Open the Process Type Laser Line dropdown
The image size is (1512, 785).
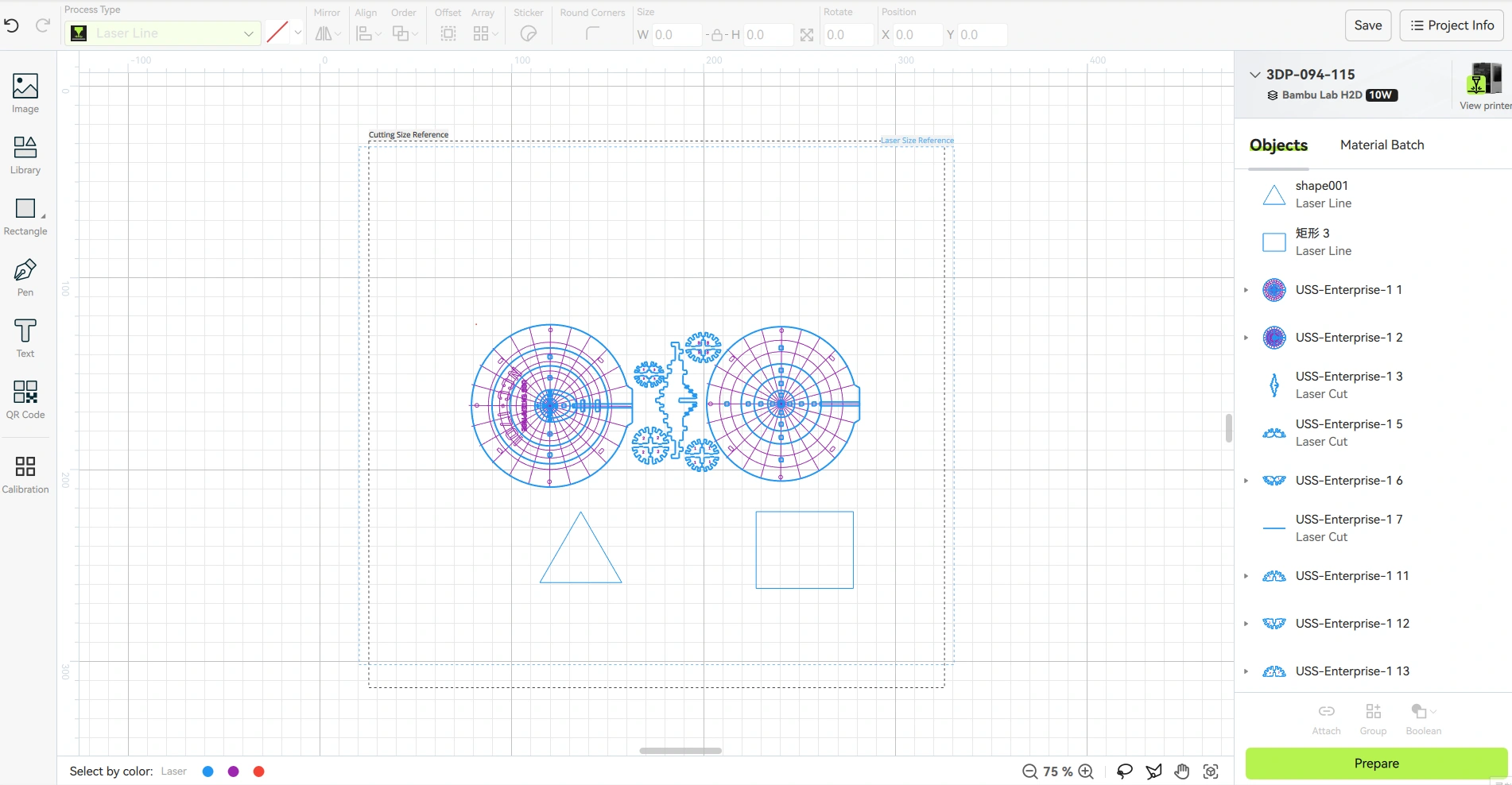163,33
